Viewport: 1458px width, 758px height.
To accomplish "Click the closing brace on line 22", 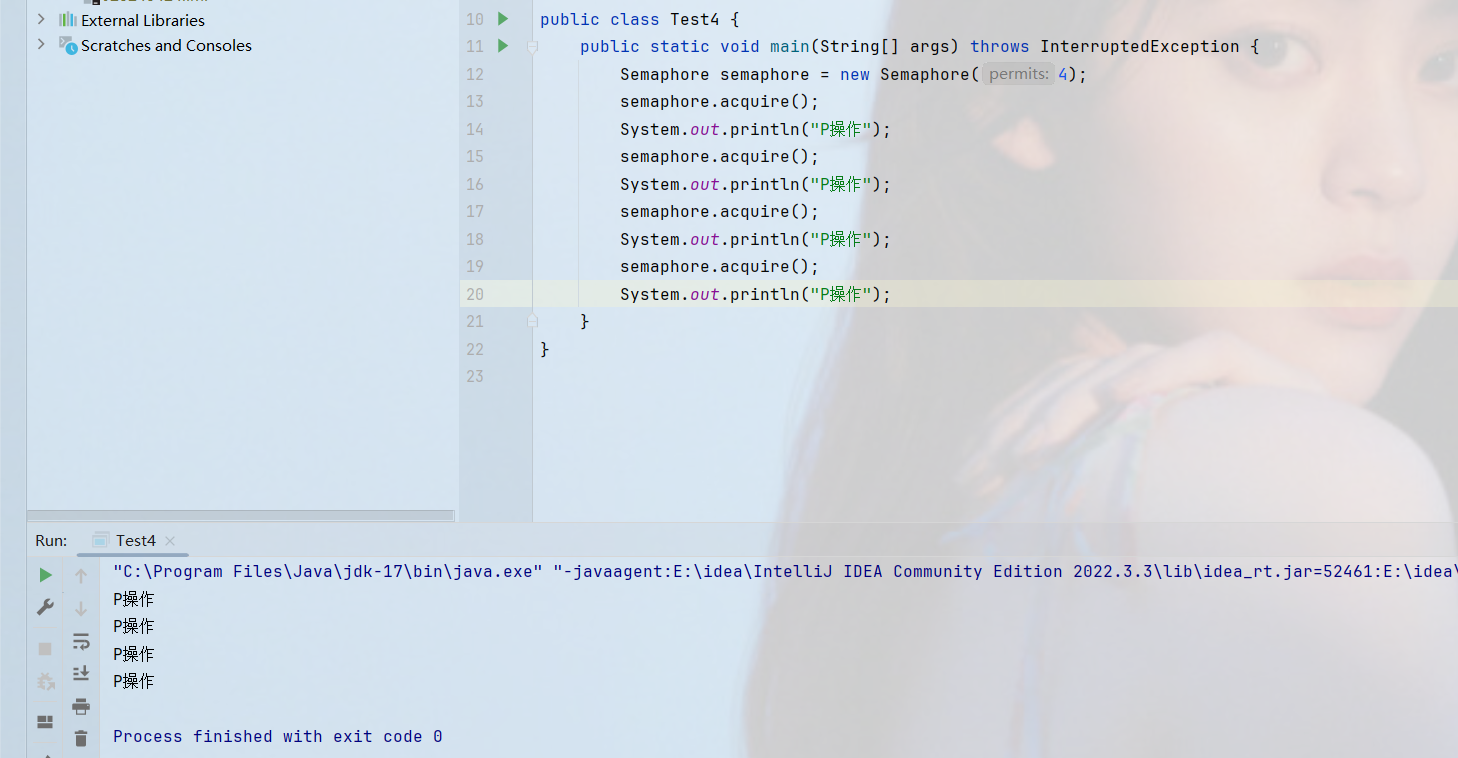I will (545, 349).
